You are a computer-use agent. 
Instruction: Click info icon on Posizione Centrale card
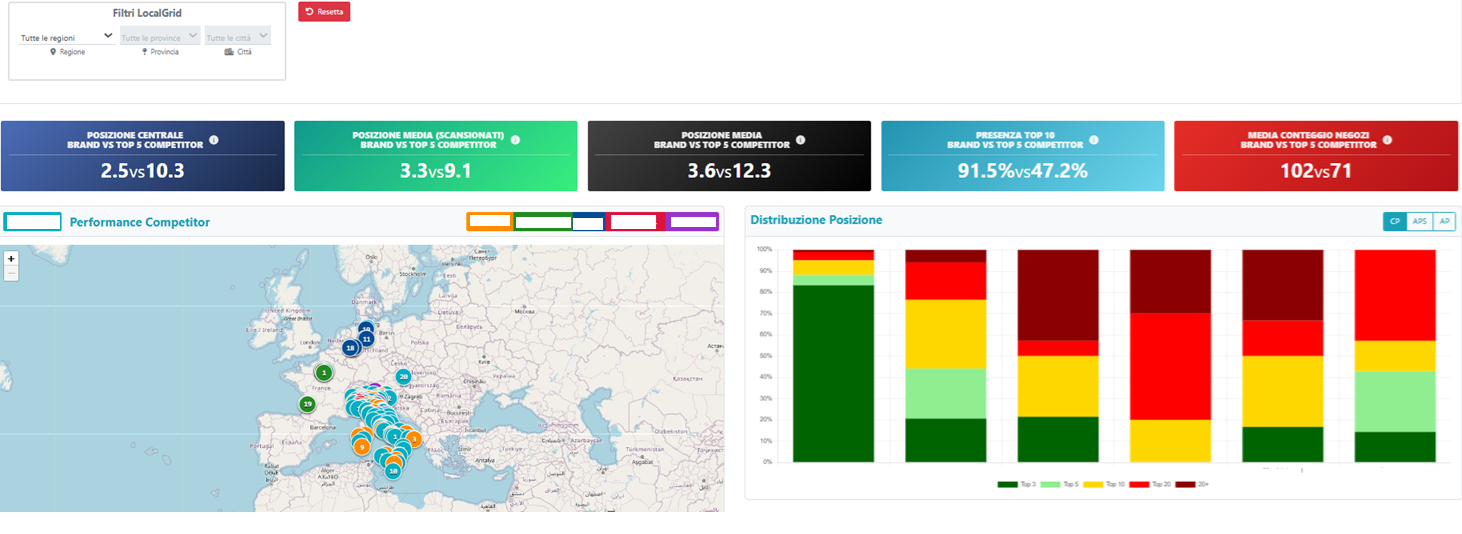(x=214, y=140)
